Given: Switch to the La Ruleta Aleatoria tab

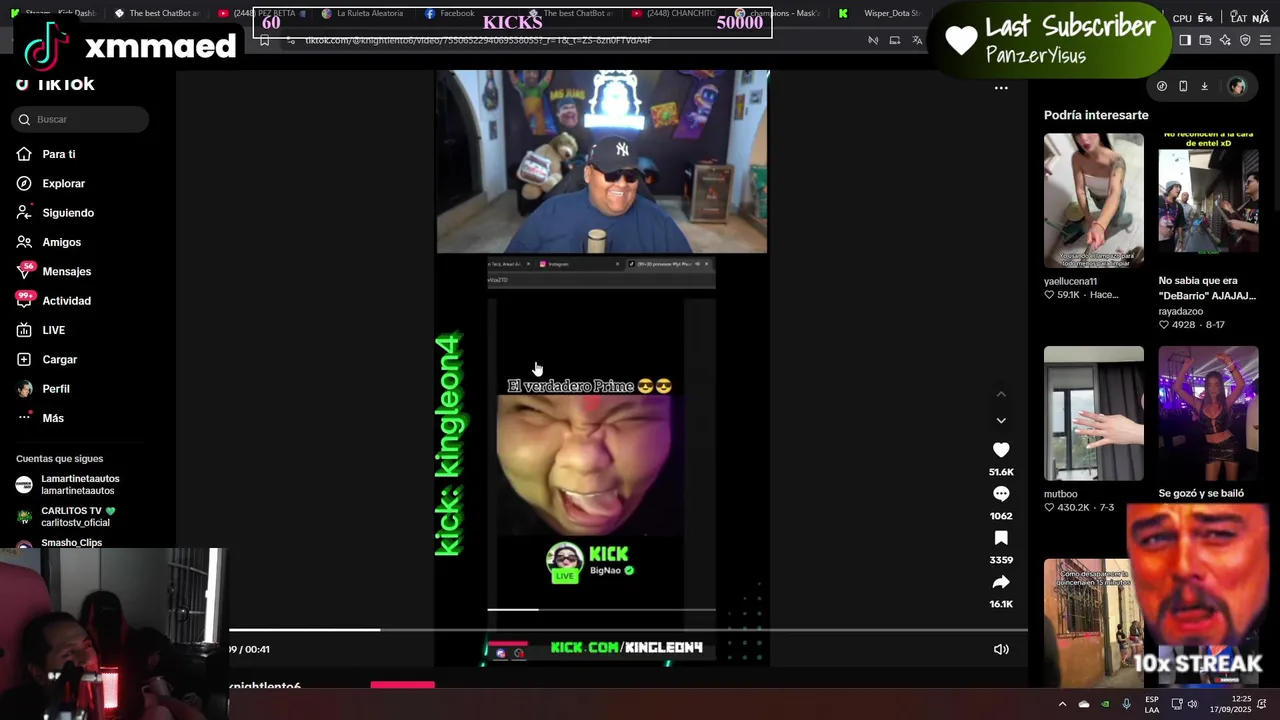Looking at the screenshot, I should (x=362, y=13).
